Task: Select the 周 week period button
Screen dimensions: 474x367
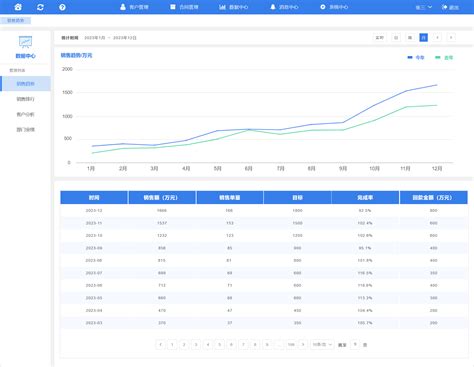Action: (410, 38)
